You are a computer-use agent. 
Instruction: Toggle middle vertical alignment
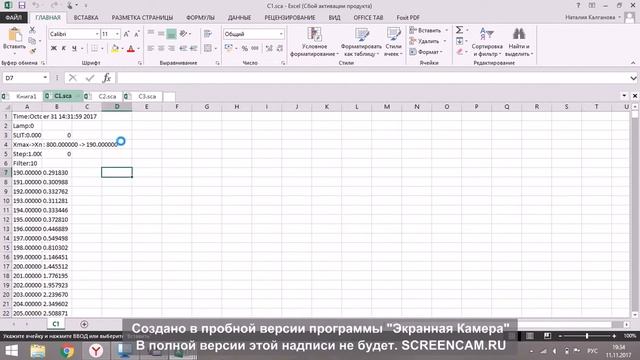161,34
